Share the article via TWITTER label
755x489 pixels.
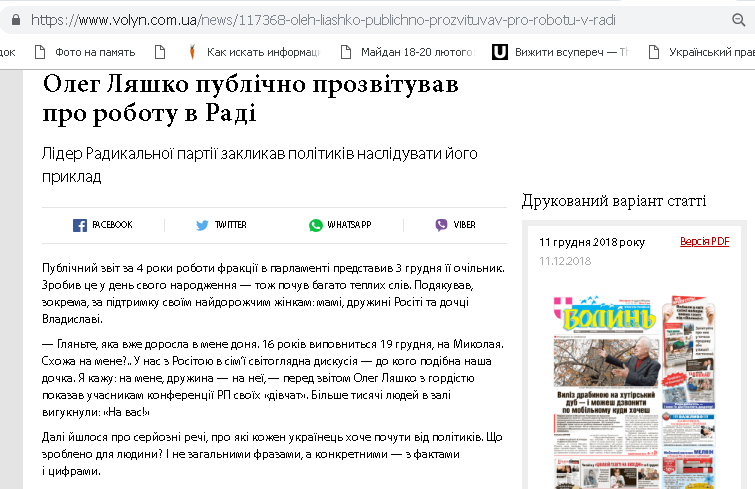point(231,225)
